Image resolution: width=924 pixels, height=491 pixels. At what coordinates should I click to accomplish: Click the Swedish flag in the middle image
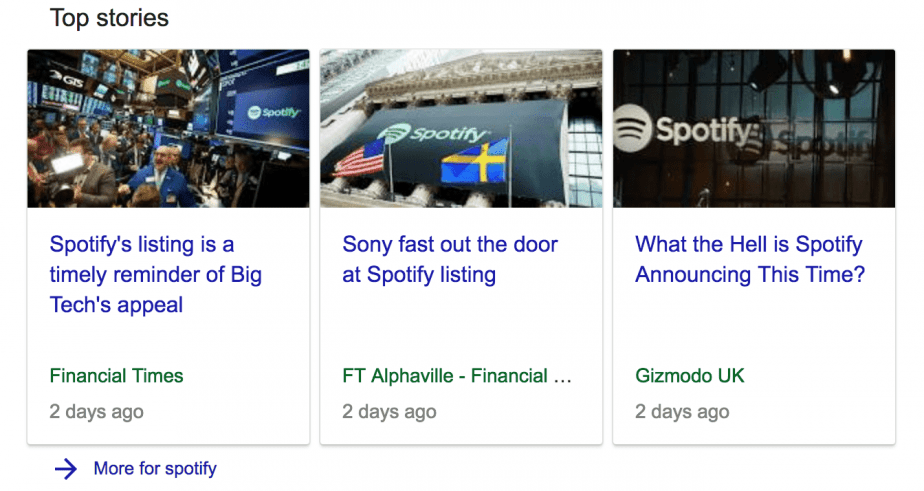pos(475,160)
